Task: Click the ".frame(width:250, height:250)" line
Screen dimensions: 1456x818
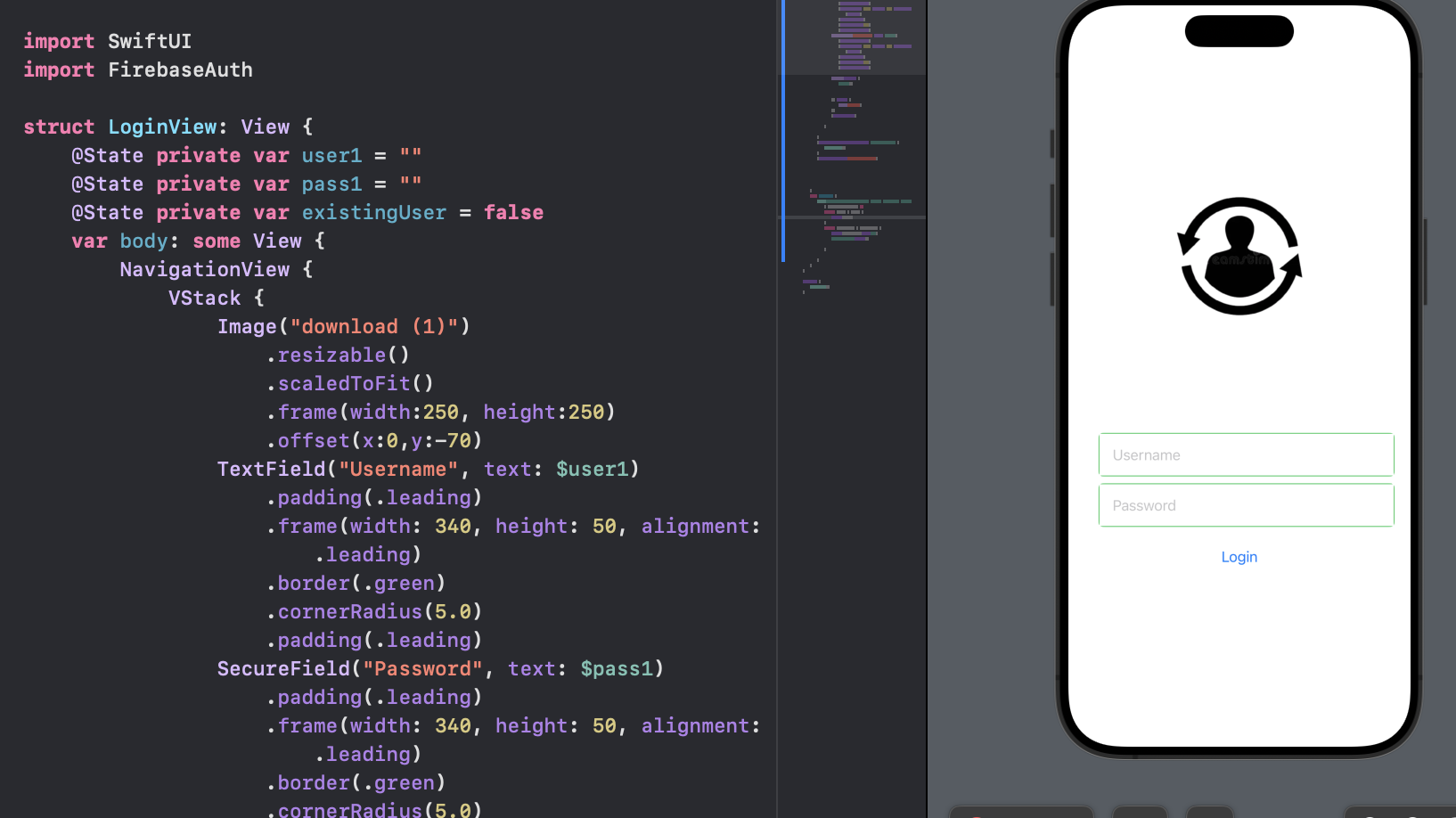Action: tap(440, 412)
